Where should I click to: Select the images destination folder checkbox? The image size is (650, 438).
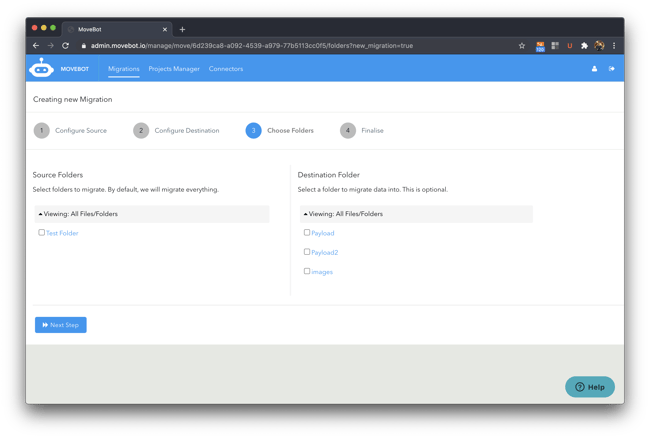coord(307,271)
